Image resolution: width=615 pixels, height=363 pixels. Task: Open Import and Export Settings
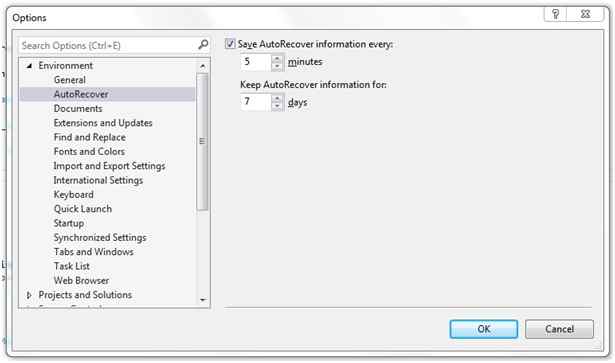109,166
